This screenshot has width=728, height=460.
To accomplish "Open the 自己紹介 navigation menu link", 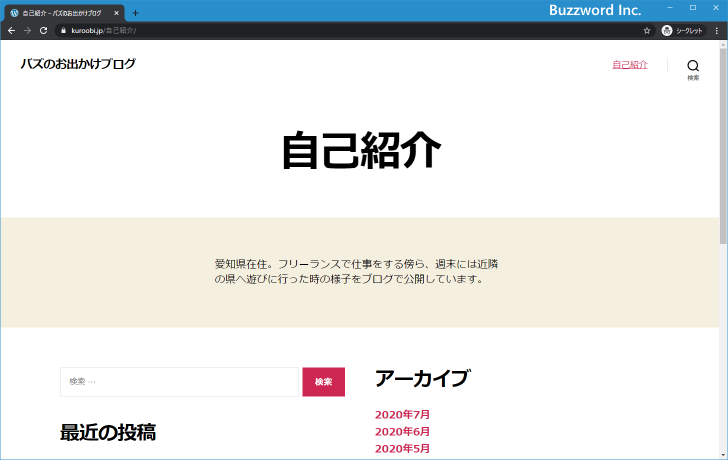I will (x=630, y=65).
